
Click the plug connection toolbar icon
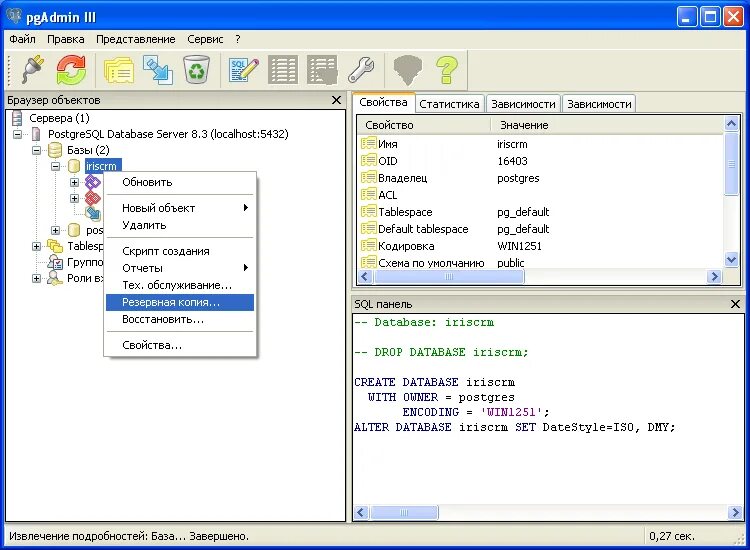[33, 70]
